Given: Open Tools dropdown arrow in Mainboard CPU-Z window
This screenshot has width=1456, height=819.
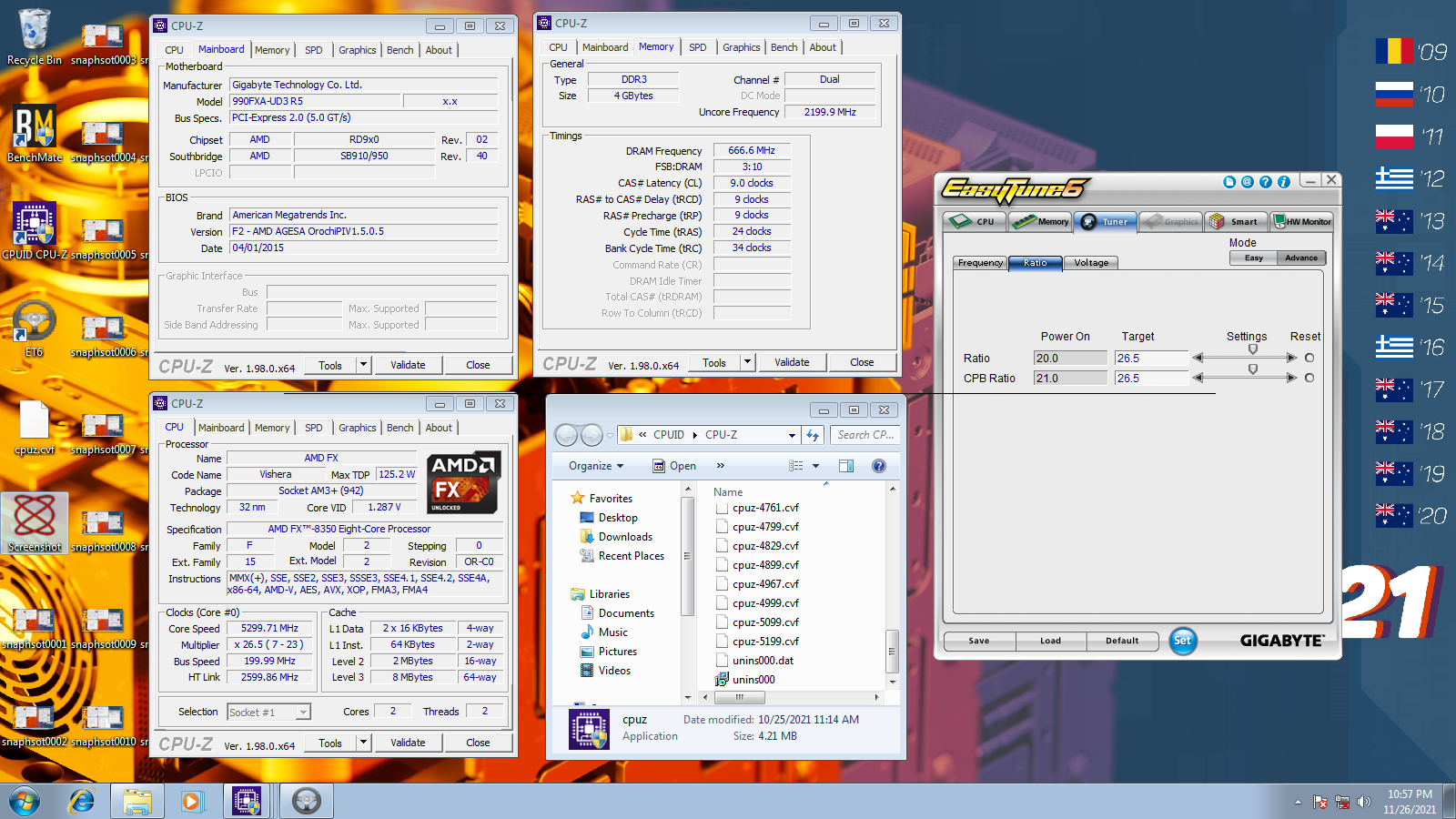Looking at the screenshot, I should (x=363, y=365).
